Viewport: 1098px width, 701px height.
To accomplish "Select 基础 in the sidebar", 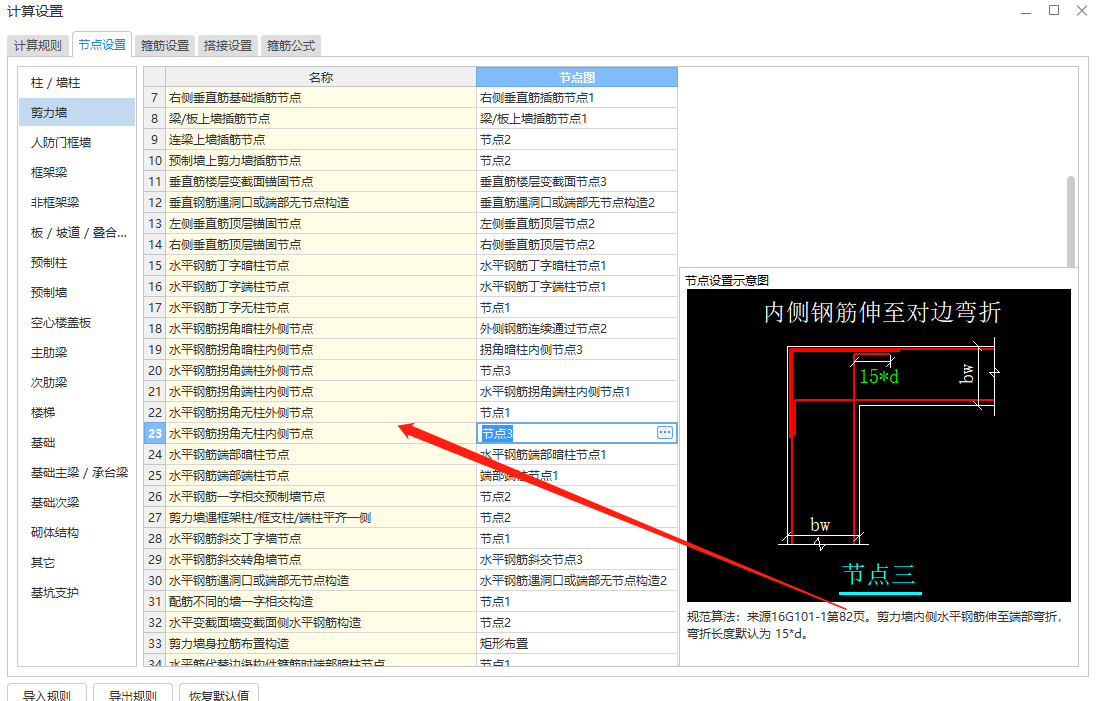I will point(77,443).
